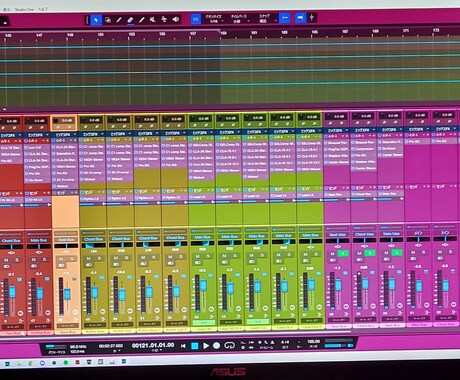Open De-Esser insert on red Melo Bus channel

pyautogui.click(x=37, y=180)
